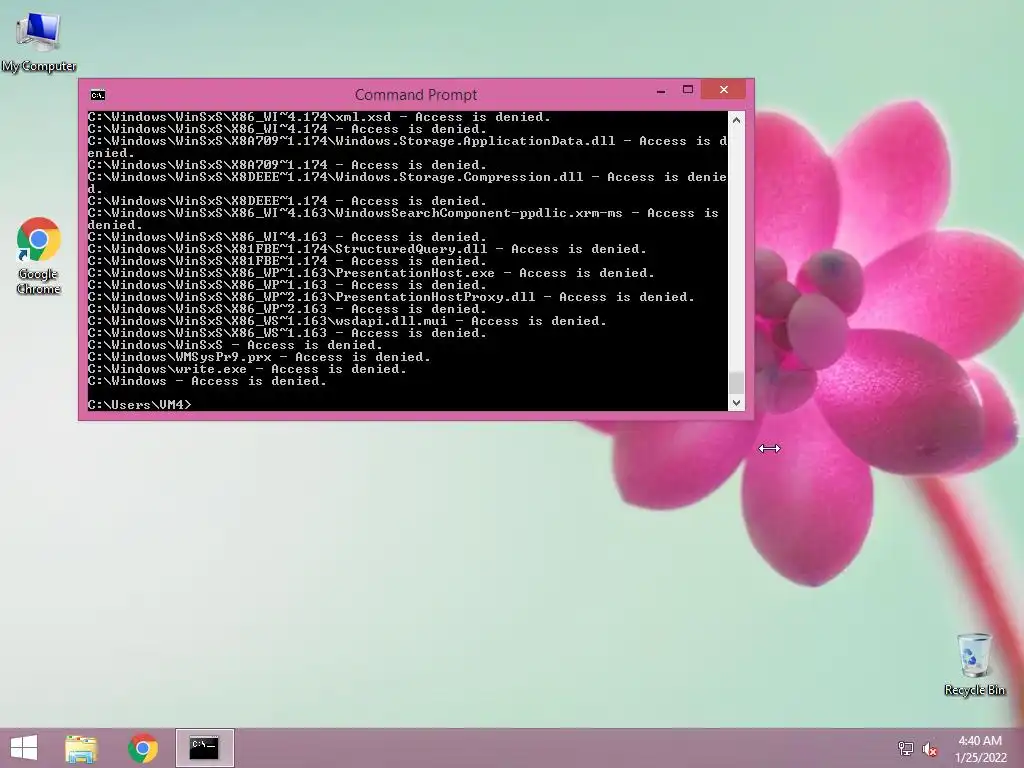
Task: Click the scrollbar down arrow in Command Prompt
Action: pos(736,403)
